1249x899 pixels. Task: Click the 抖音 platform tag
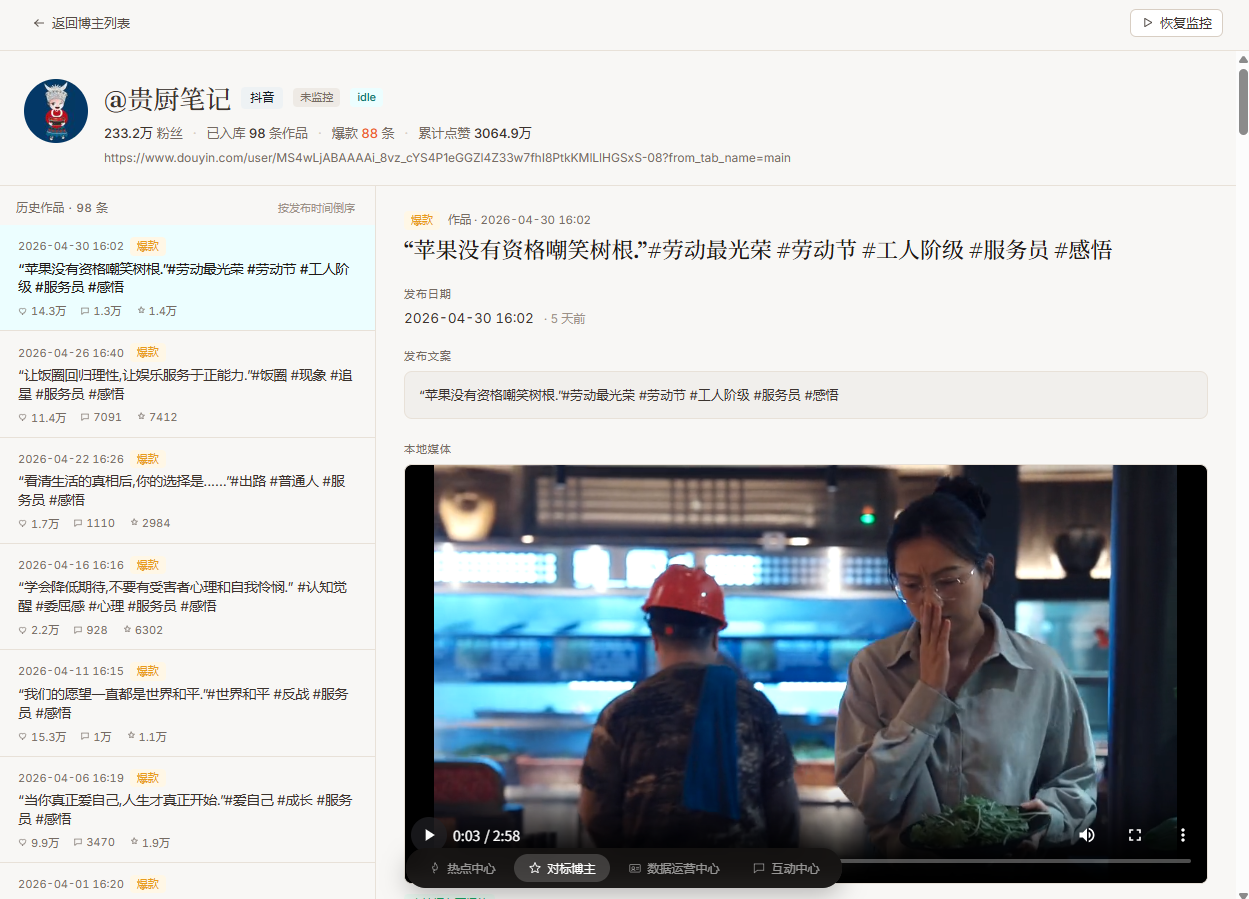[262, 97]
